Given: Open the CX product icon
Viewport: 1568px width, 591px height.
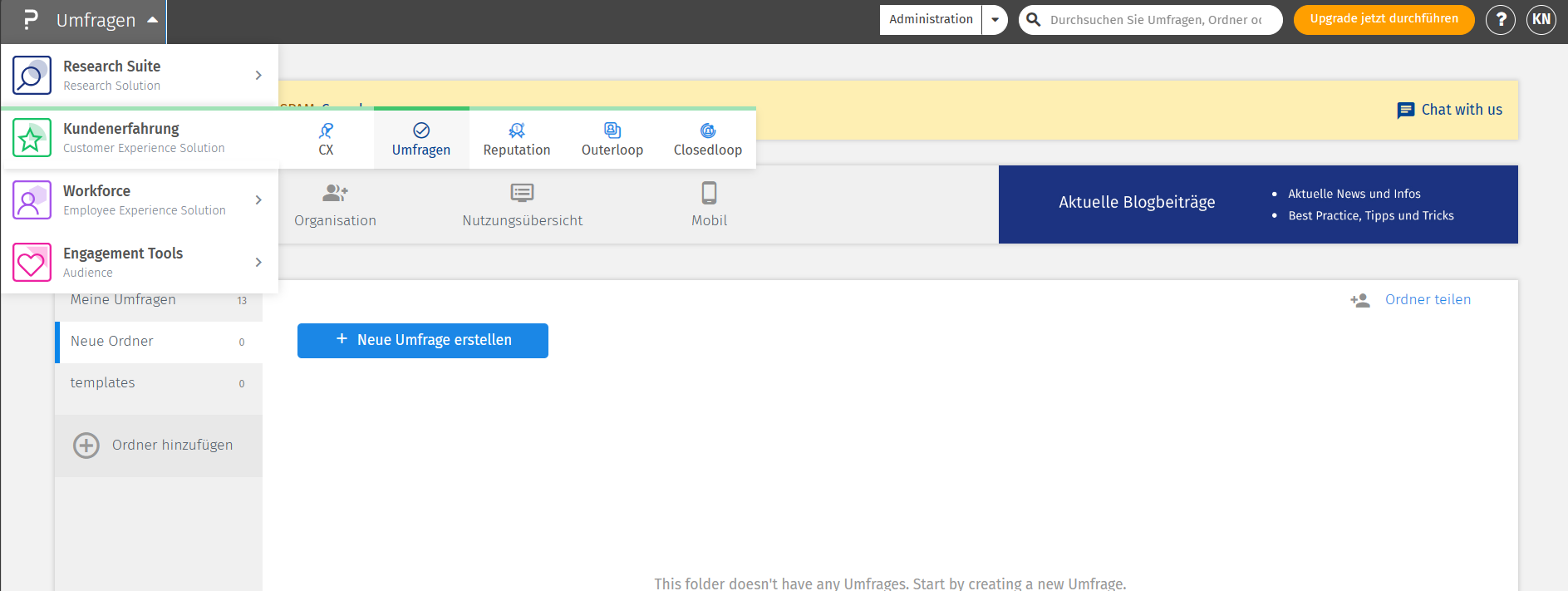Looking at the screenshot, I should click(326, 131).
